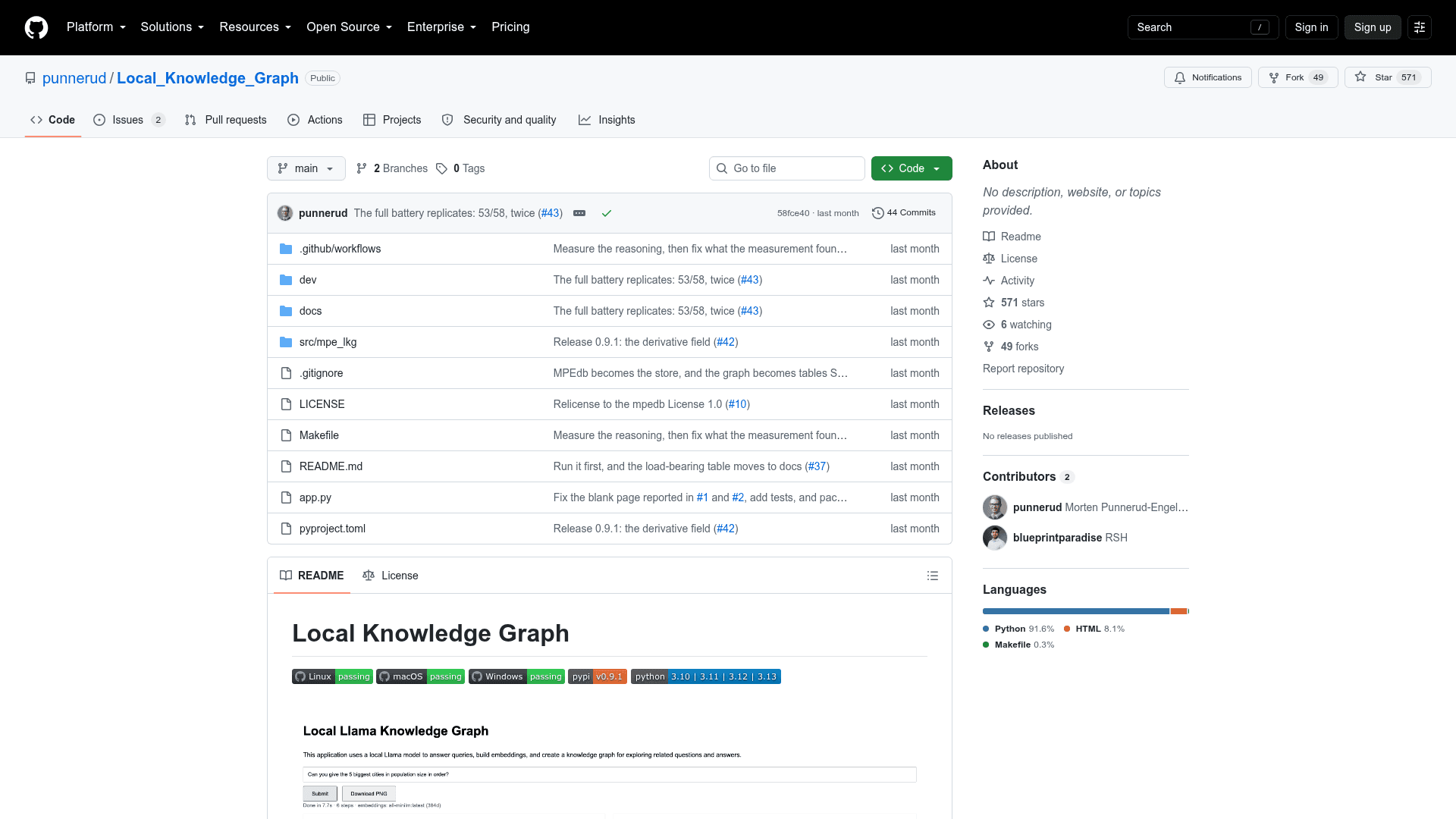Click the header Search field
Image resolution: width=1456 pixels, height=819 pixels.
pyautogui.click(x=1203, y=27)
